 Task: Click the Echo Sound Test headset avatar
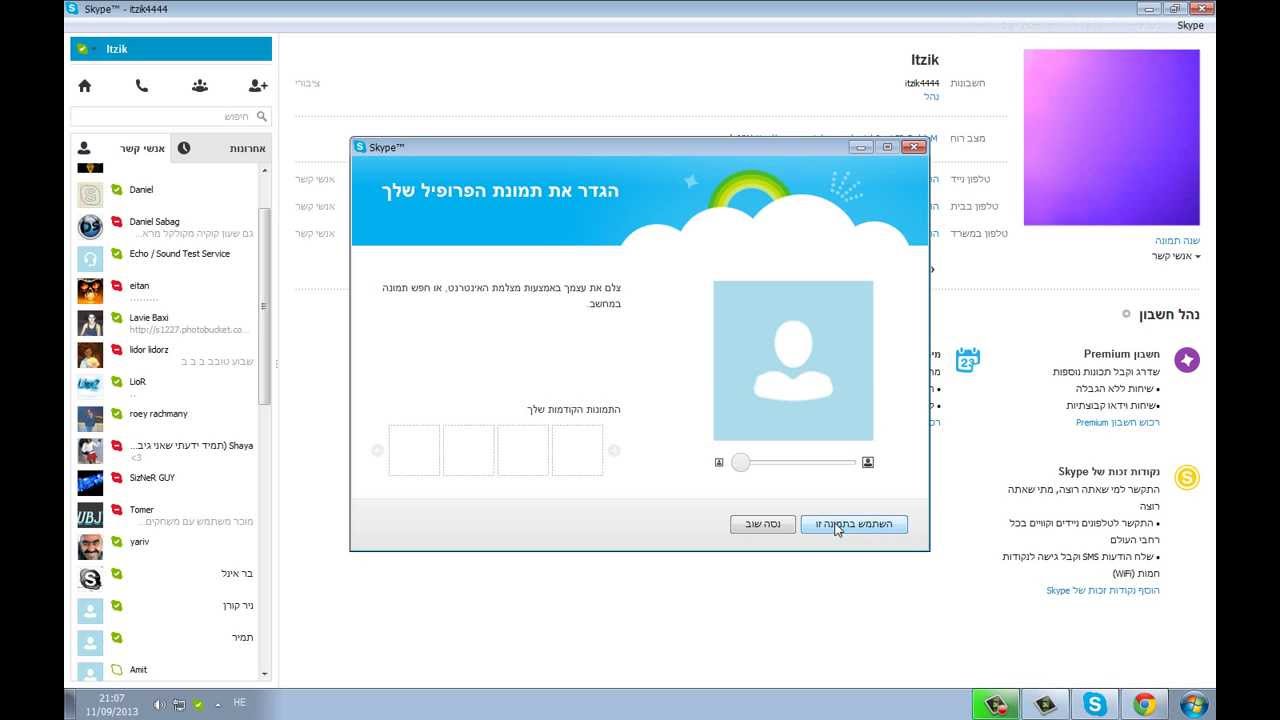point(90,259)
